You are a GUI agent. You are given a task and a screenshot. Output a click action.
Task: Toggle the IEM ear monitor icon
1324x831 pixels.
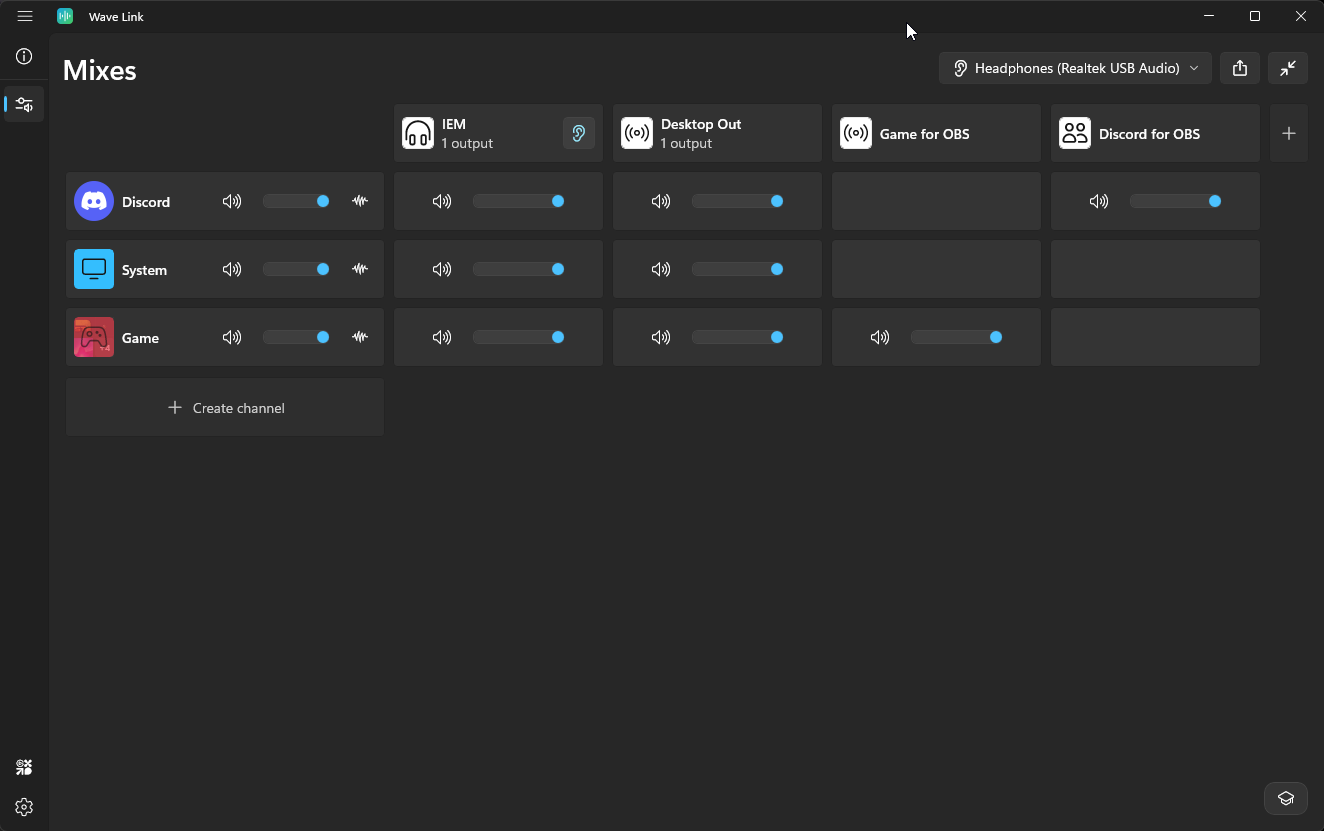(x=578, y=133)
